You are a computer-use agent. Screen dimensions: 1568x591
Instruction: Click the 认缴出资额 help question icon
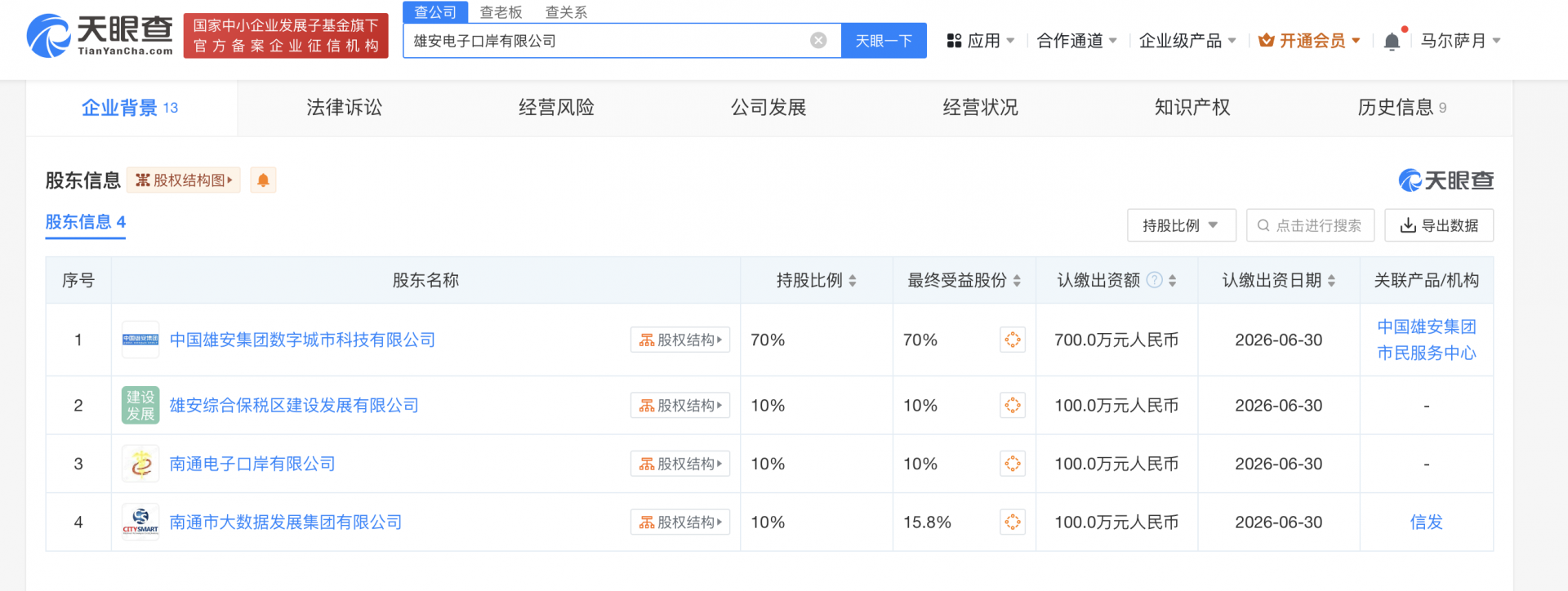1154,281
